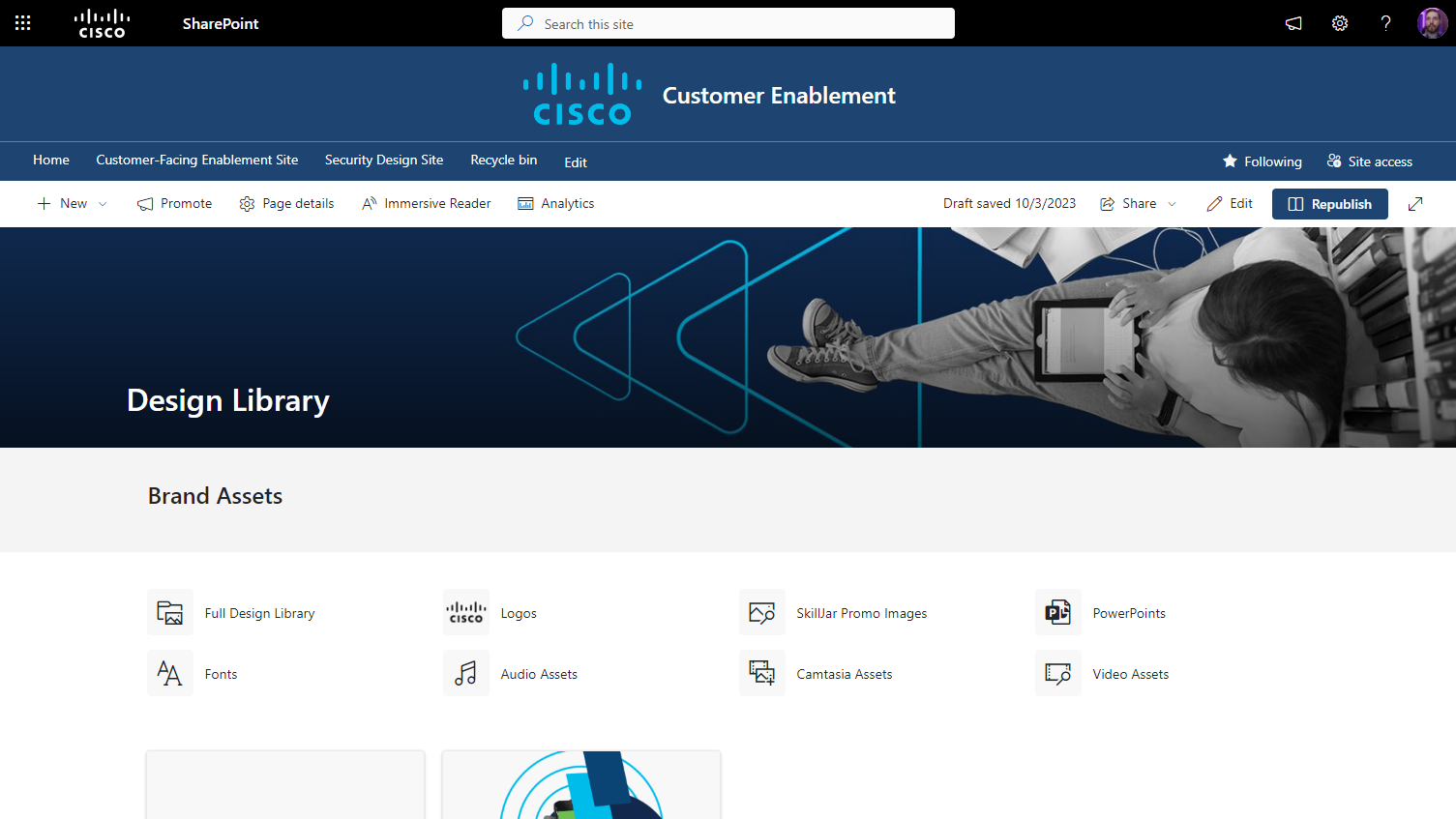Open the Camtasia Assets link
The width and height of the screenshot is (1456, 819).
845,674
